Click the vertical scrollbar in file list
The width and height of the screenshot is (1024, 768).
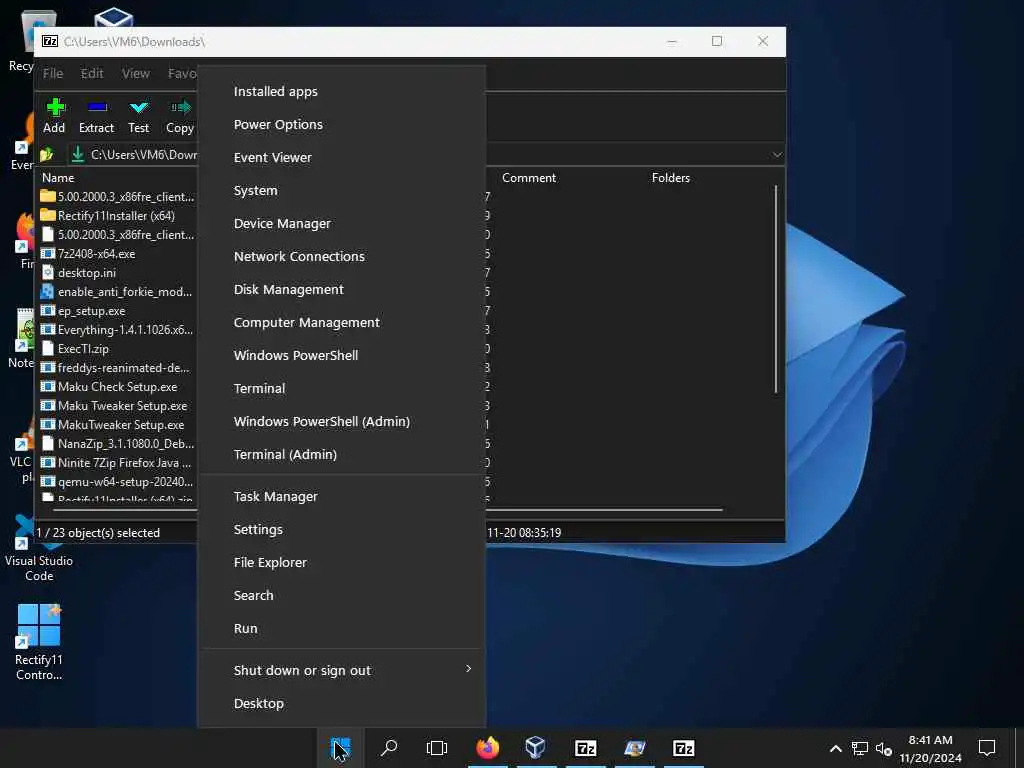tap(776, 289)
